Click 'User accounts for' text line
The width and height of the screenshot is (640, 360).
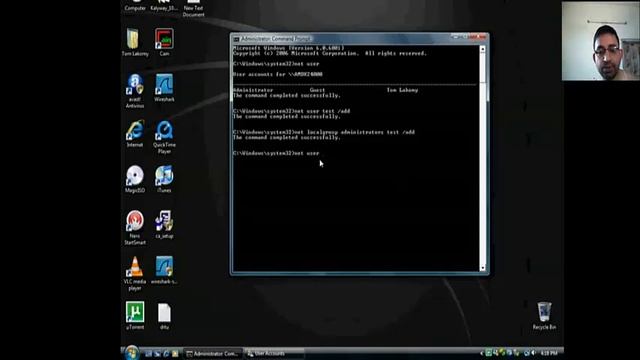pyautogui.click(x=278, y=74)
